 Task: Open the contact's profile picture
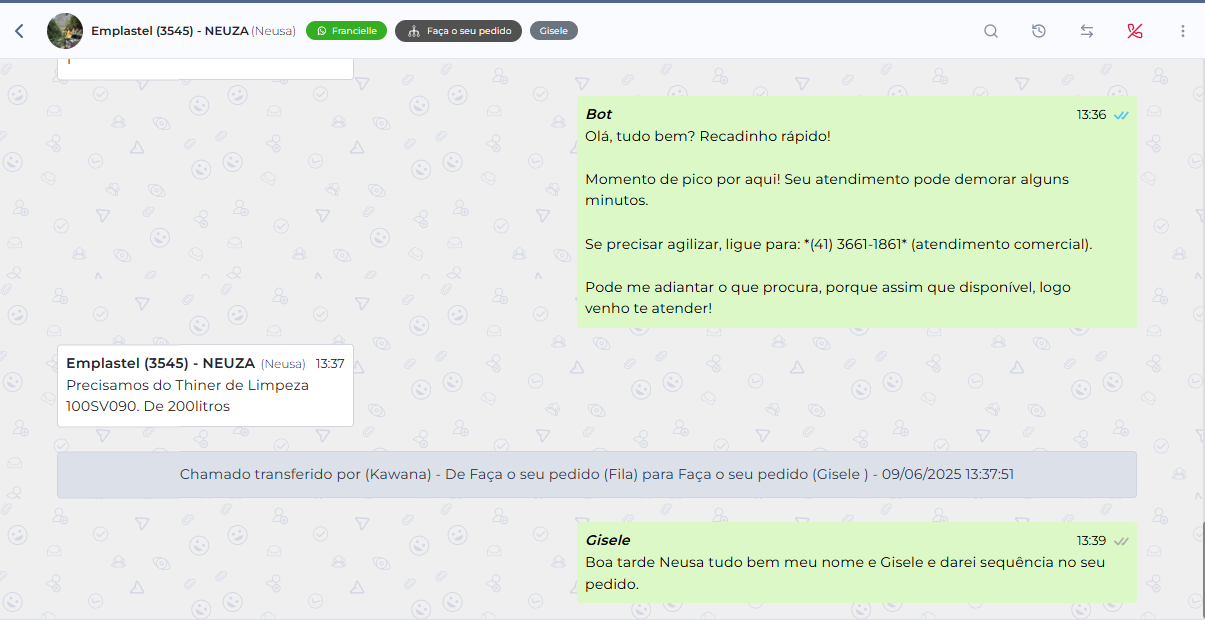coord(65,31)
